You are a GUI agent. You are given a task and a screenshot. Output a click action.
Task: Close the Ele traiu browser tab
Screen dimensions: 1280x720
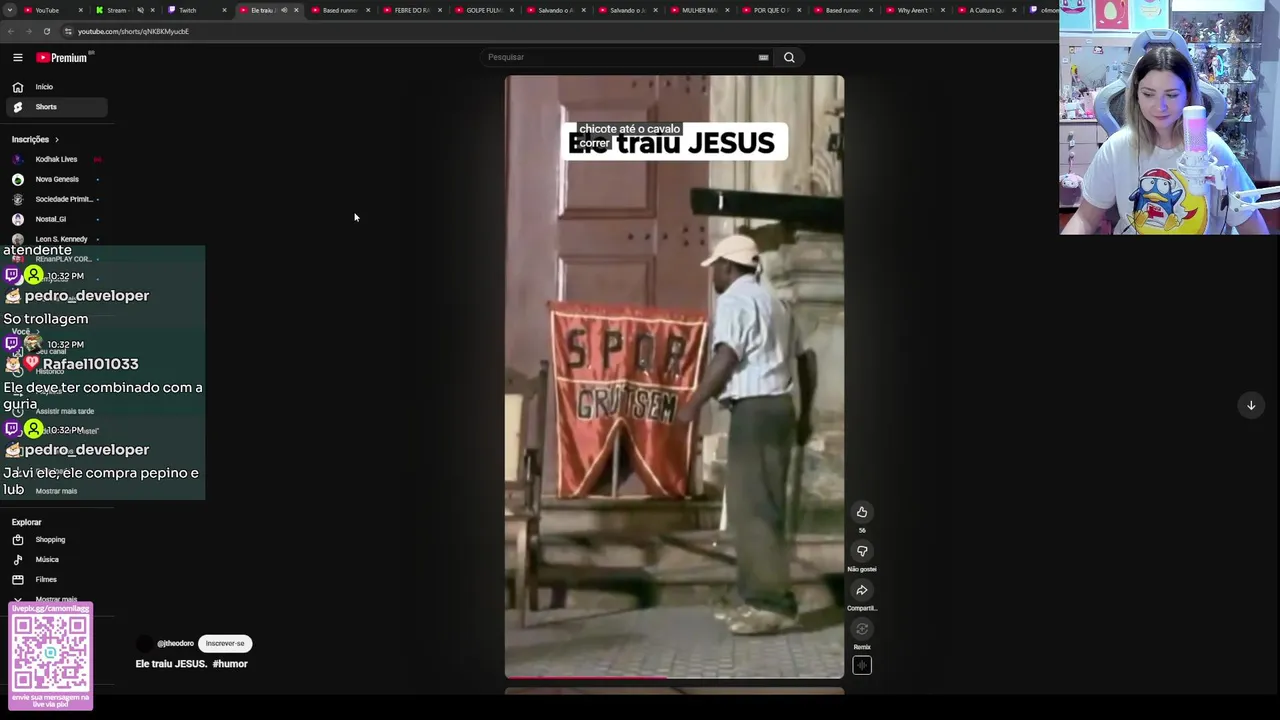[x=296, y=10]
